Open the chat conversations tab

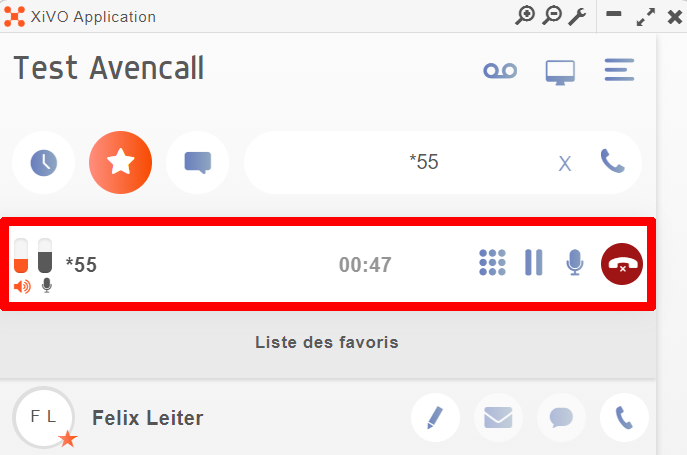pyautogui.click(x=198, y=163)
